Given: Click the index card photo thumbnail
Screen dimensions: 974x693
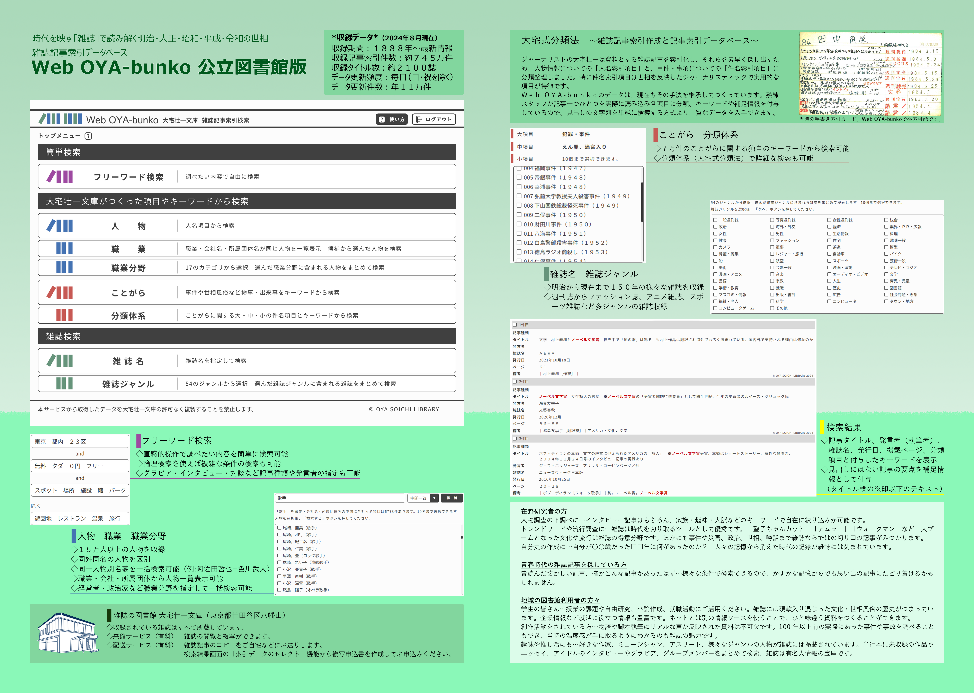Looking at the screenshot, I should point(870,75).
